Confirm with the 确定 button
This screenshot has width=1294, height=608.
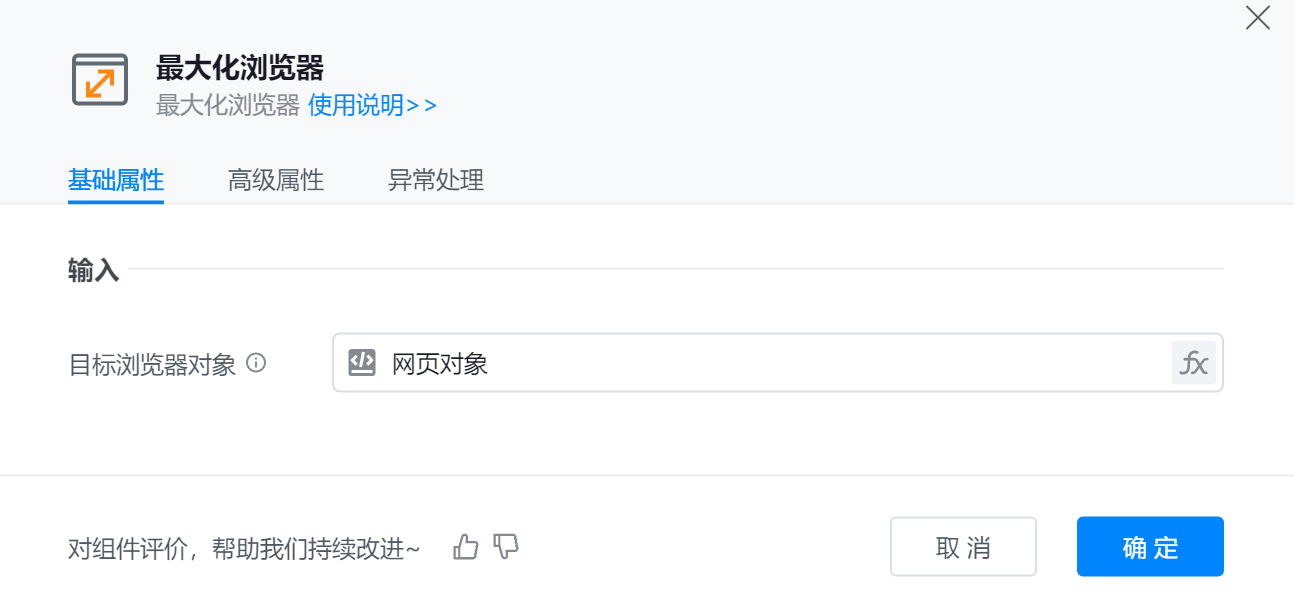1150,547
